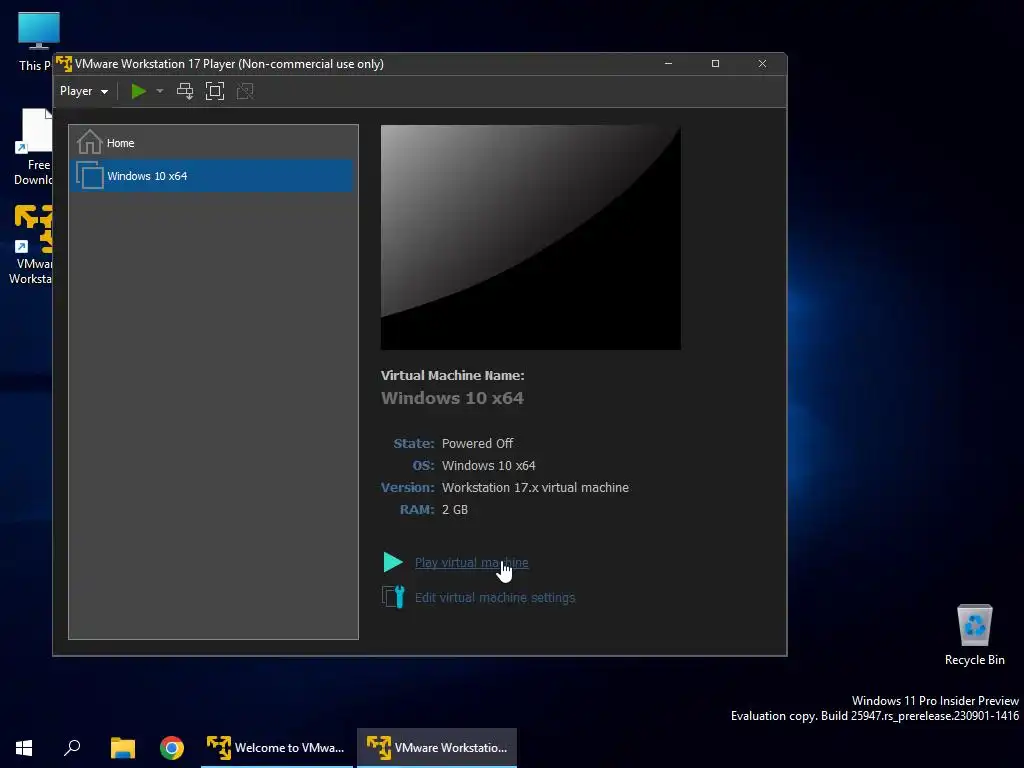Select Home in the library list
The width and height of the screenshot is (1024, 768).
click(213, 142)
